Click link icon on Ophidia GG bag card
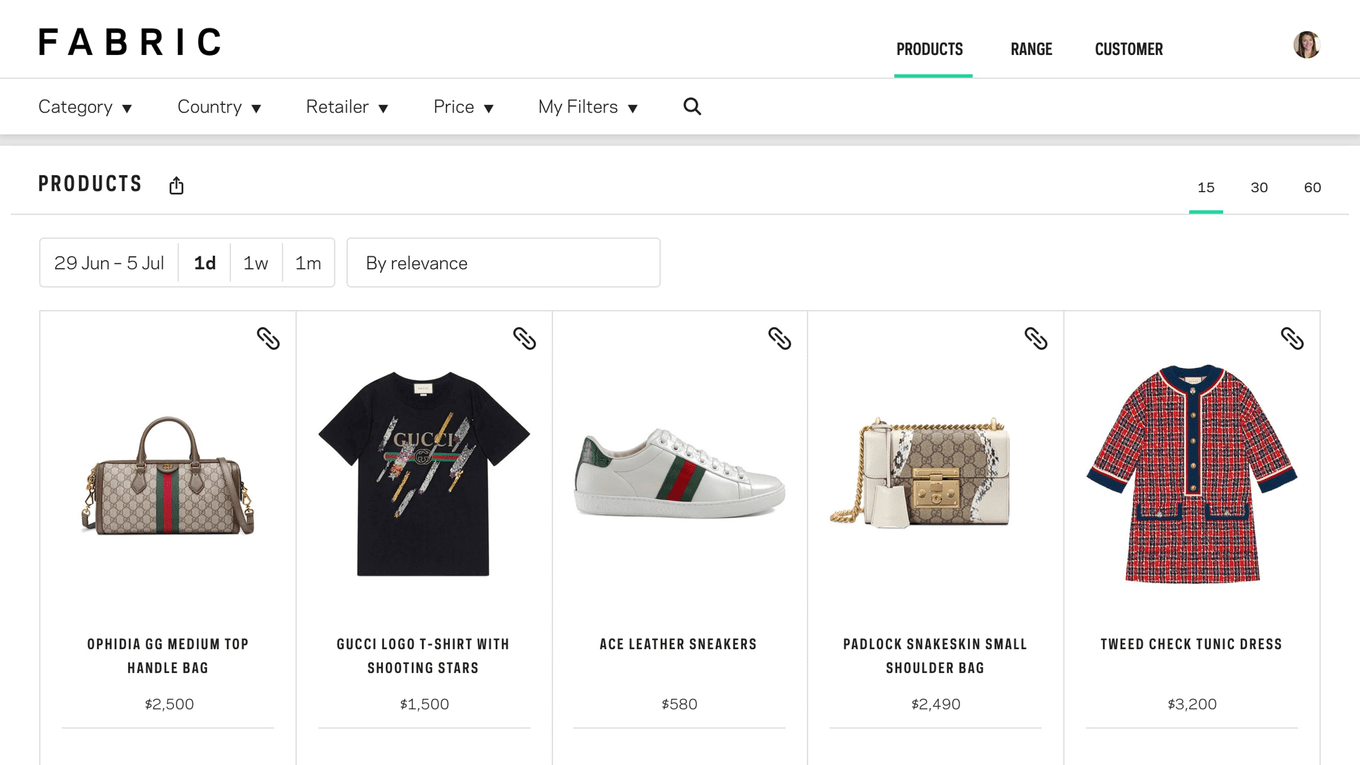 coord(268,338)
